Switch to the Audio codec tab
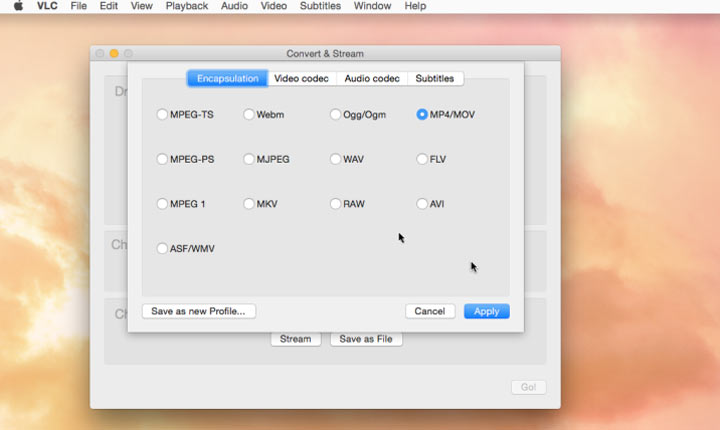Image resolution: width=720 pixels, height=430 pixels. pos(372,79)
